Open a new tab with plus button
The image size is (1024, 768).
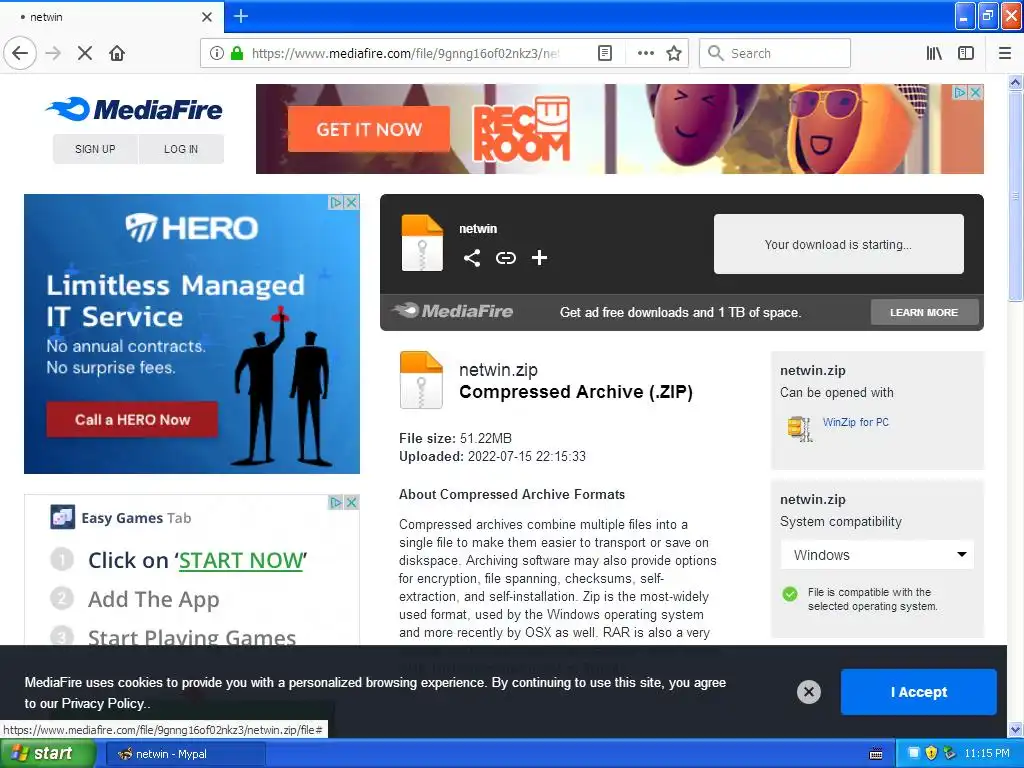pyautogui.click(x=240, y=16)
